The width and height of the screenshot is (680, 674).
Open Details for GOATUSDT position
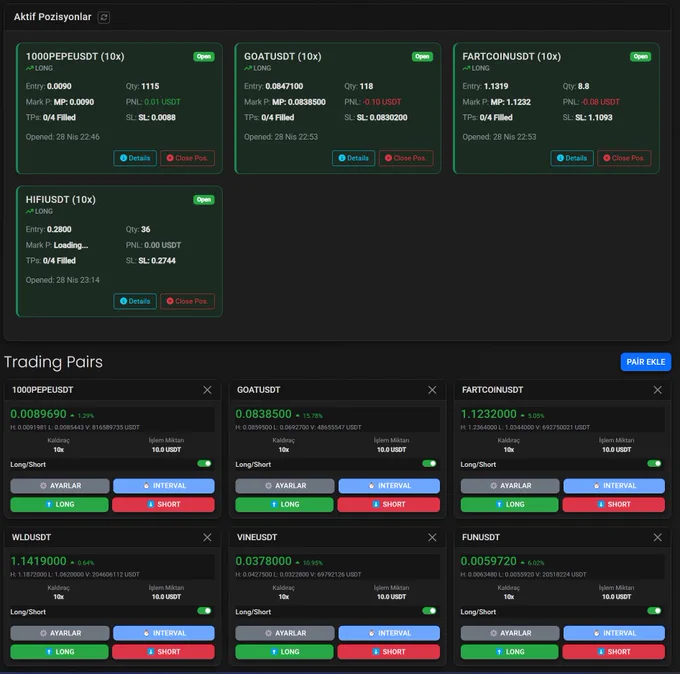pyautogui.click(x=353, y=158)
